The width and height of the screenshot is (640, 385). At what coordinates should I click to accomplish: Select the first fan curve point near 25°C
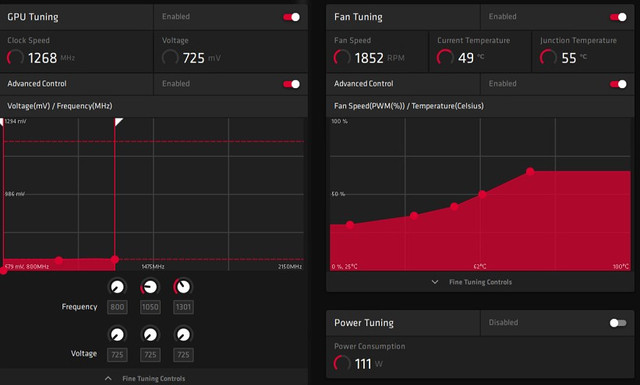350,225
